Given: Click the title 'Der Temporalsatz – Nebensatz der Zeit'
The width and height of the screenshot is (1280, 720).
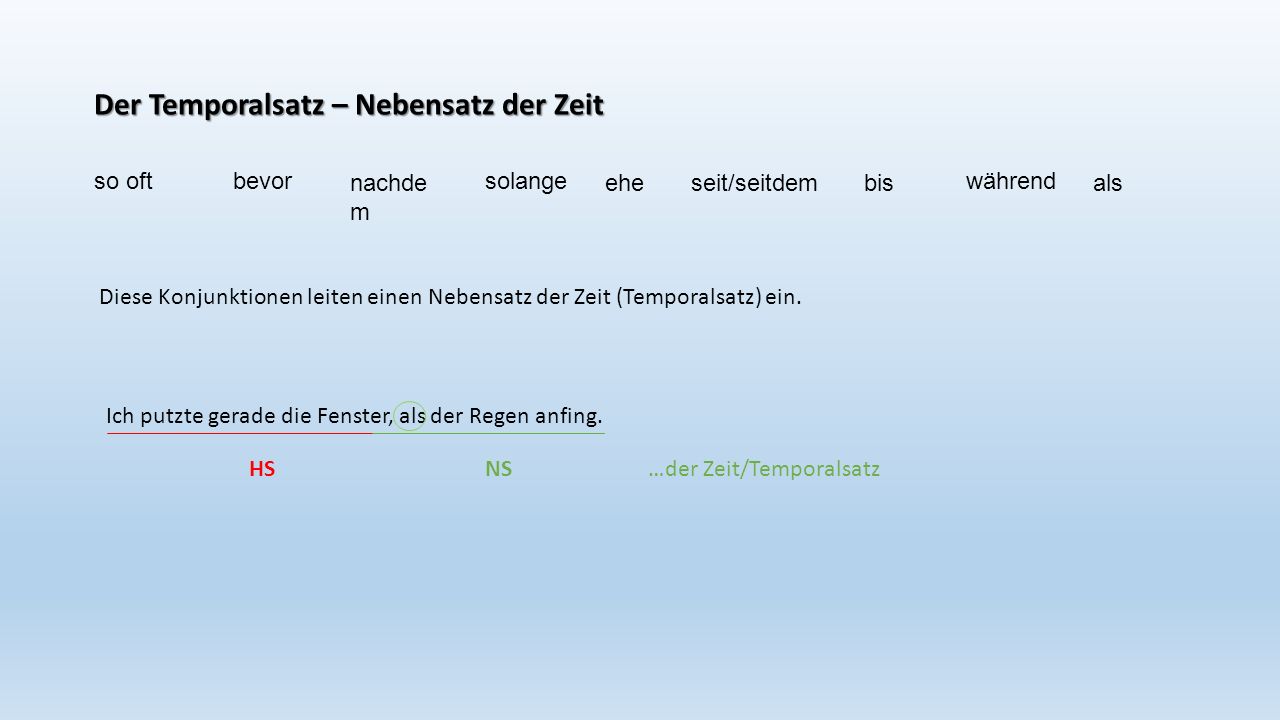Looking at the screenshot, I should (349, 104).
